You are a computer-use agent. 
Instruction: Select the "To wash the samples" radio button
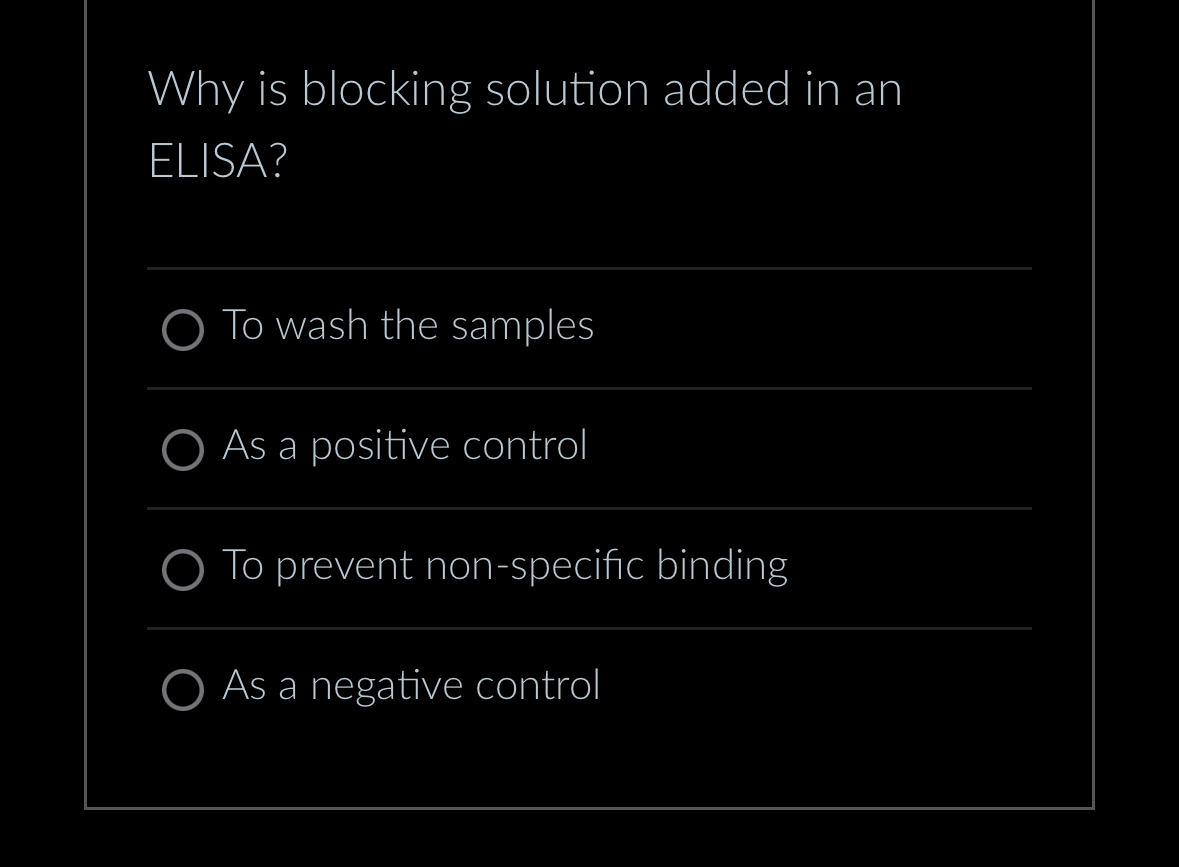pyautogui.click(x=183, y=330)
